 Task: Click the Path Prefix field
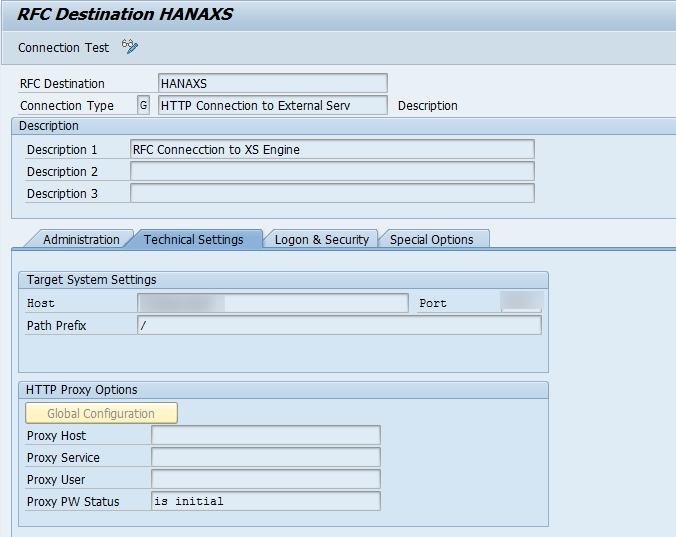(x=338, y=326)
